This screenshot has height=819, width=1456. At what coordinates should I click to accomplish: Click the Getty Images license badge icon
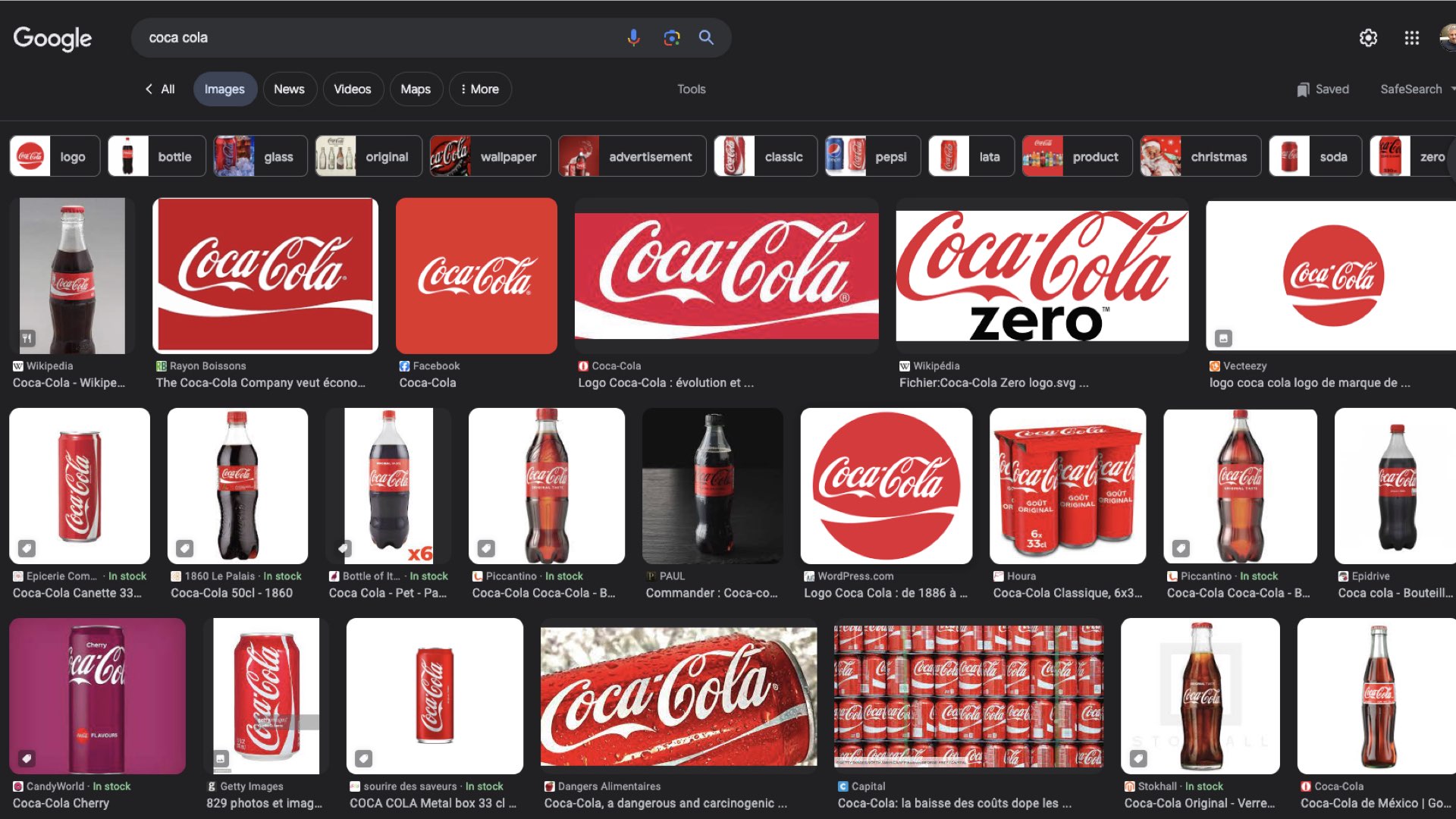(x=221, y=758)
